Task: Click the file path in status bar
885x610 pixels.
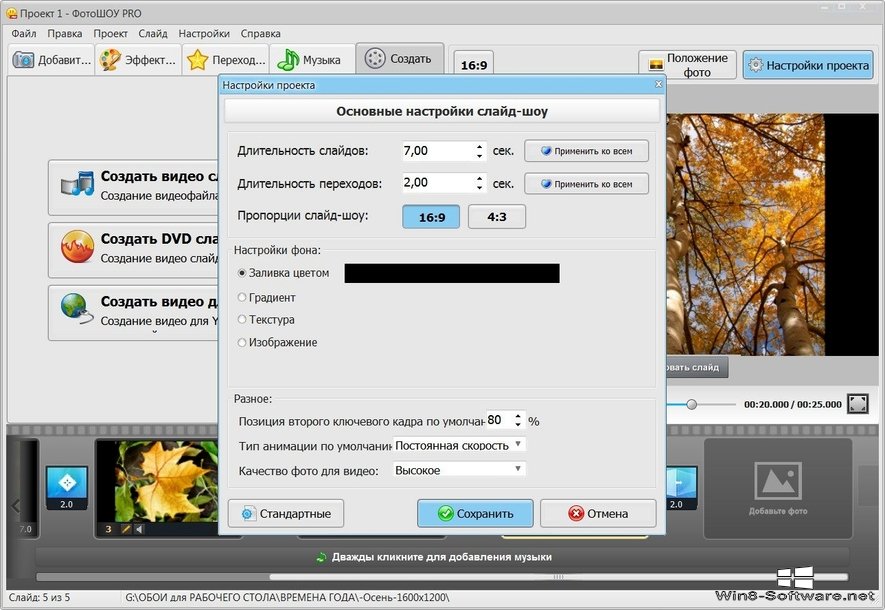Action: tap(287, 597)
